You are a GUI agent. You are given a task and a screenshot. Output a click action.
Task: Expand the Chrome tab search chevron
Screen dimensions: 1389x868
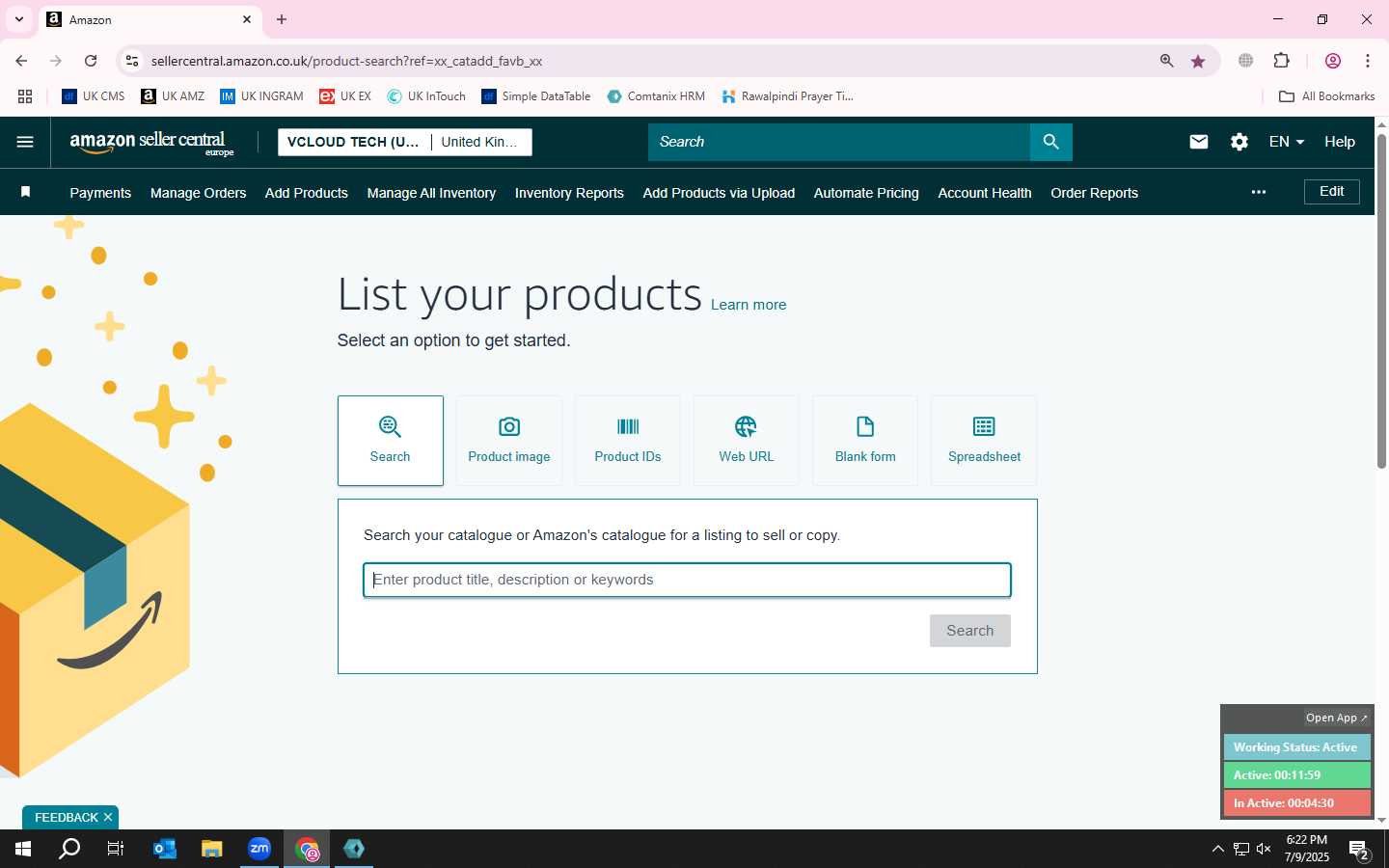click(x=18, y=19)
